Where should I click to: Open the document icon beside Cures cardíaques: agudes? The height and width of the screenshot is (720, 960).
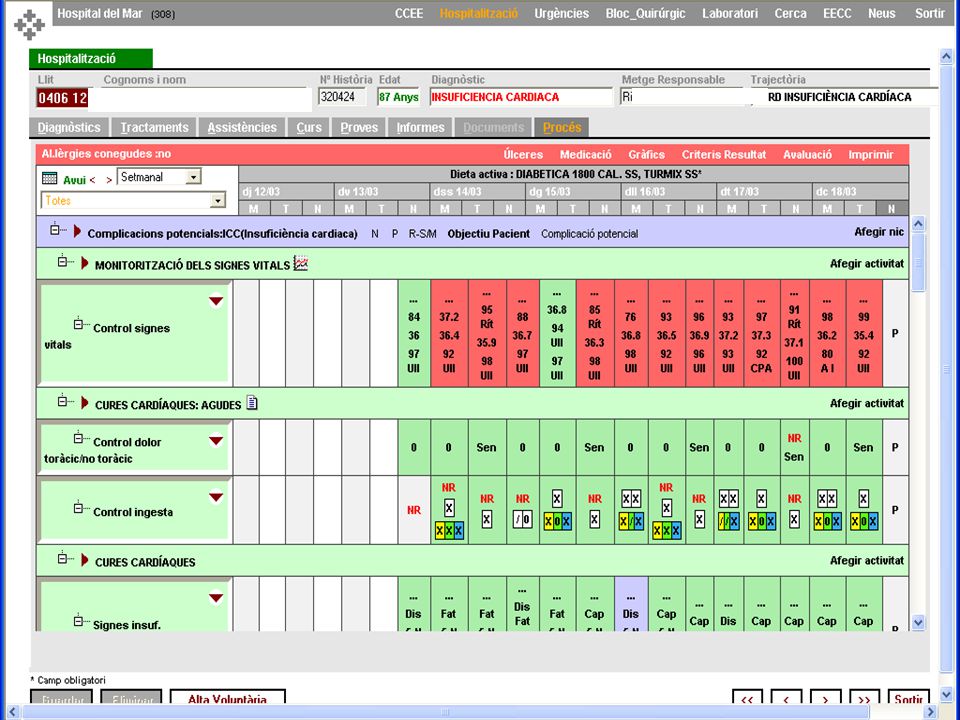[252, 403]
